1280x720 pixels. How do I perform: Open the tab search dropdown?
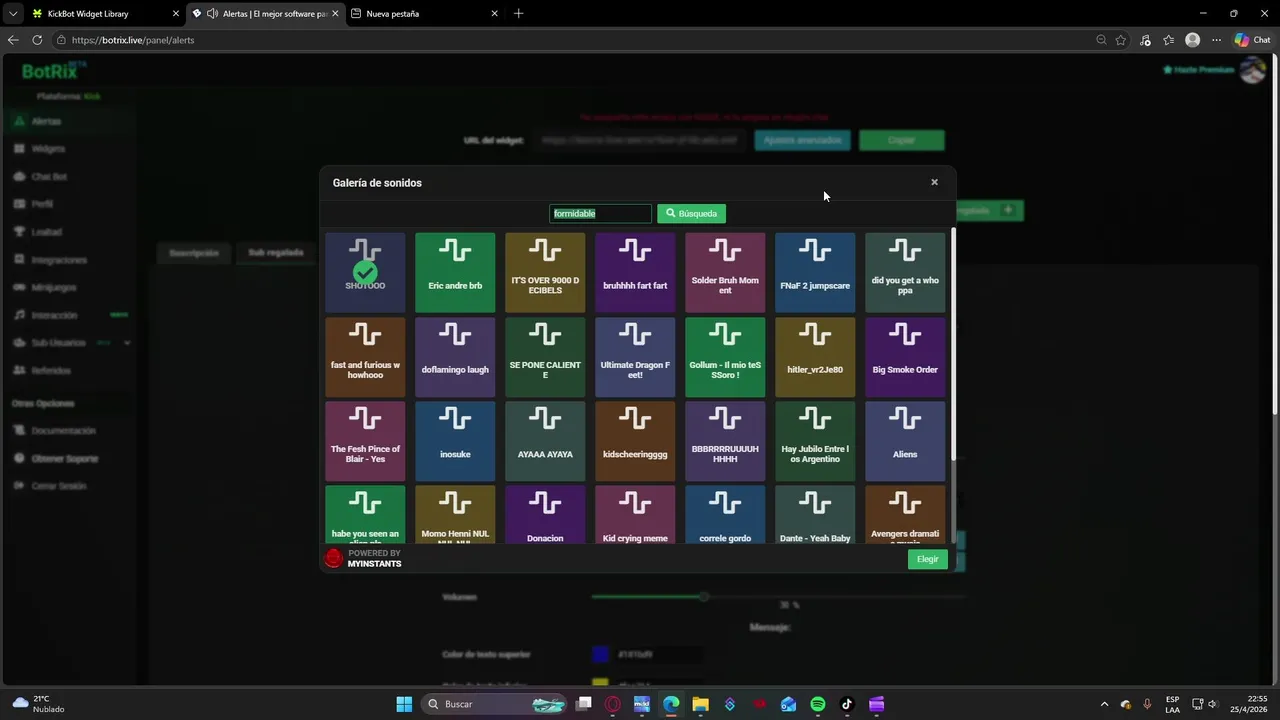[13, 14]
